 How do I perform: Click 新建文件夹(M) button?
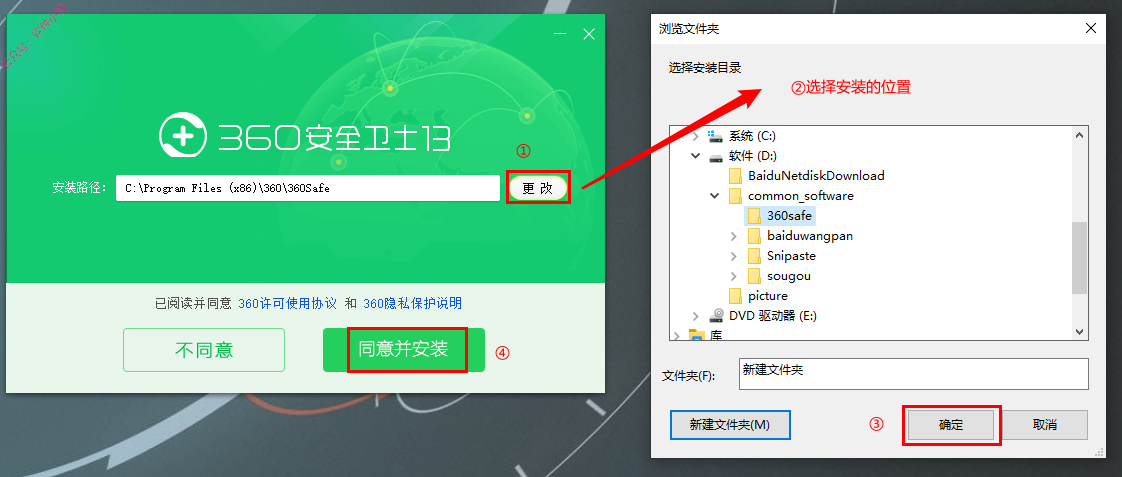pyautogui.click(x=730, y=425)
